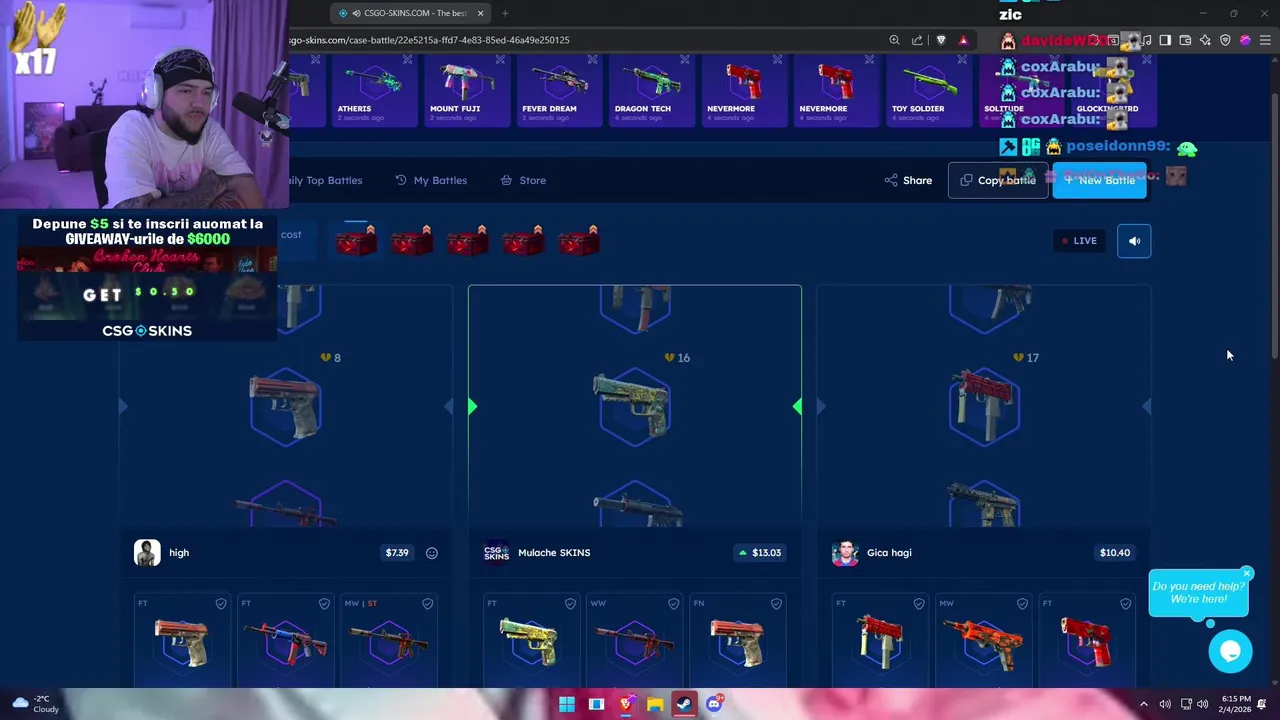Go to the Store tab
1280x720 pixels.
pyautogui.click(x=523, y=180)
